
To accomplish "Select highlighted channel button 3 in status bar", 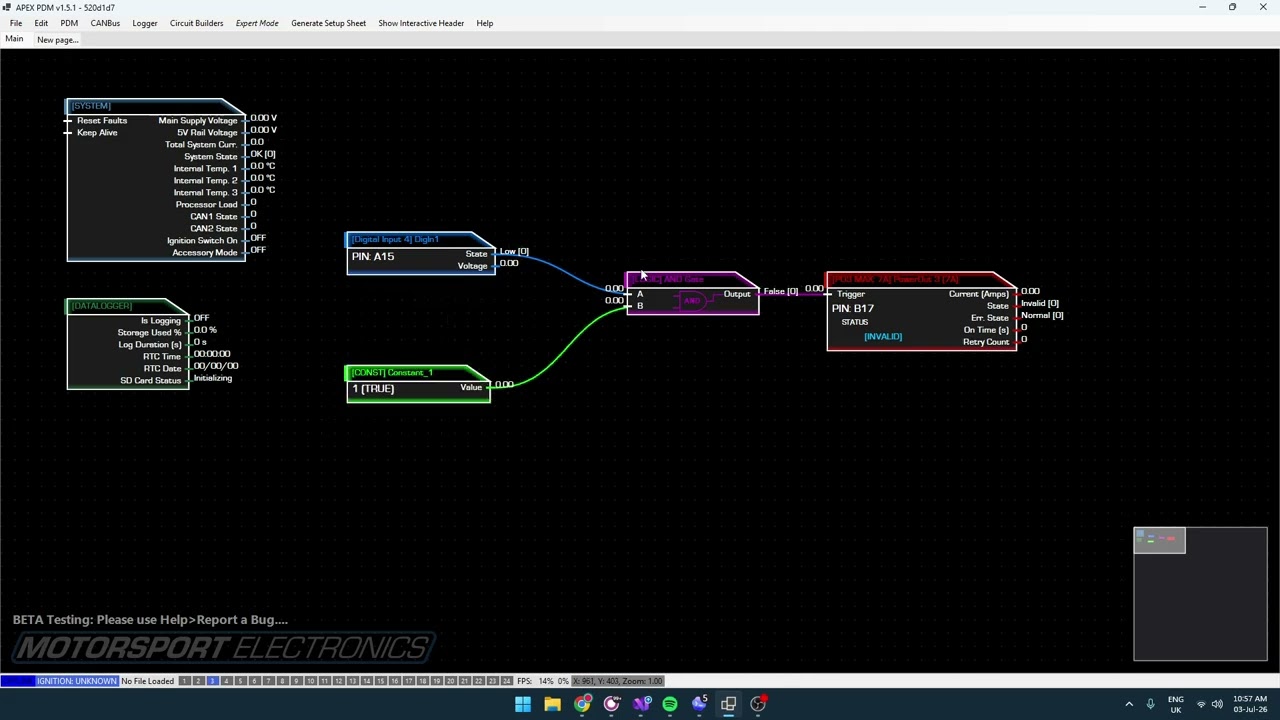I will point(212,681).
